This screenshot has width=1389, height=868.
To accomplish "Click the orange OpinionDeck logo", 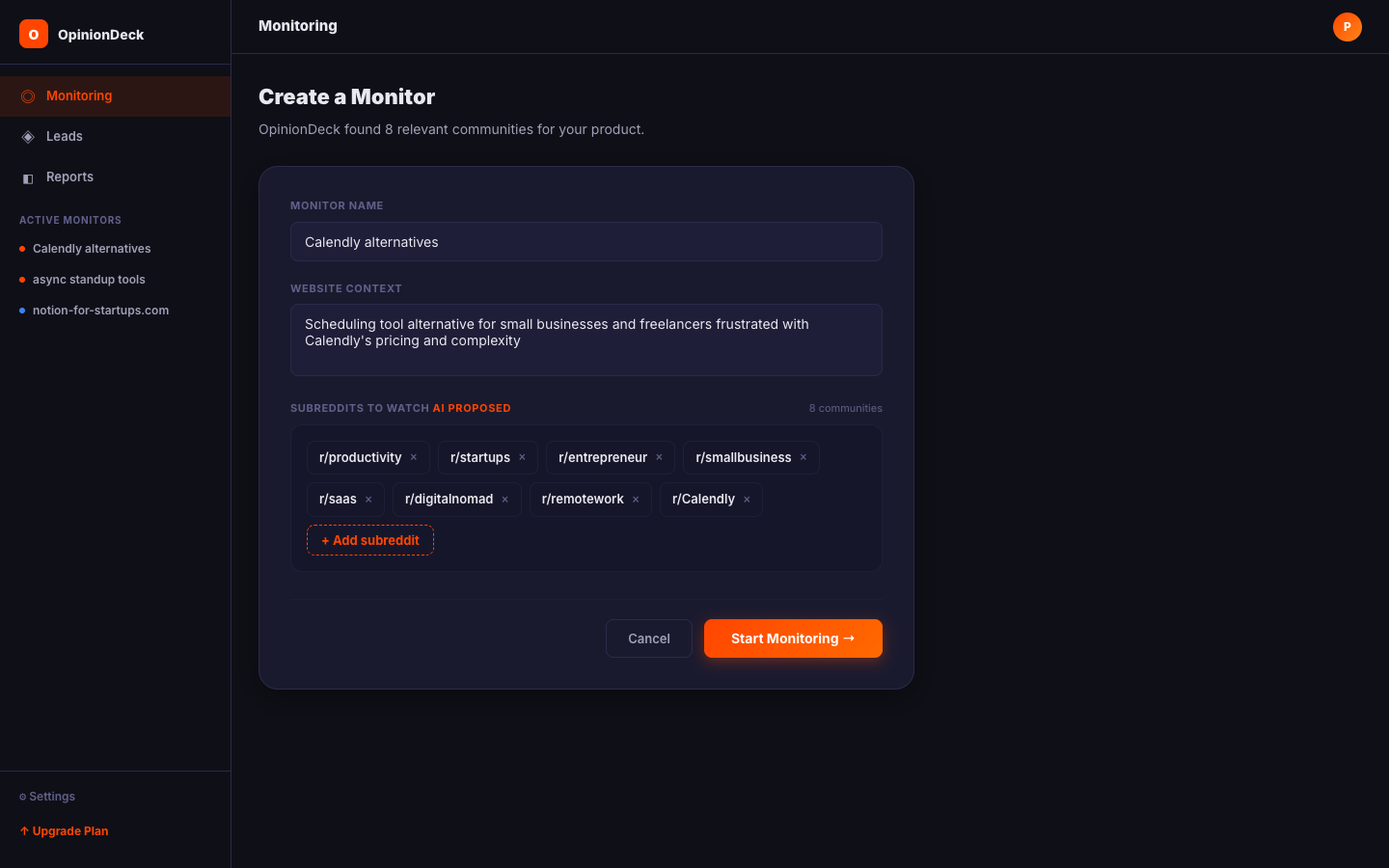I will click(x=33, y=33).
